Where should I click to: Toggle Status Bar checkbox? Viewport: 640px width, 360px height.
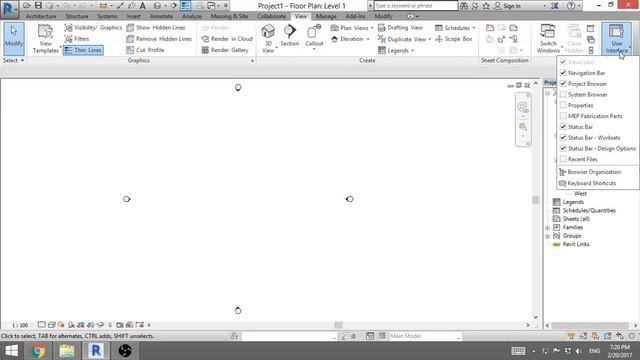pos(563,127)
